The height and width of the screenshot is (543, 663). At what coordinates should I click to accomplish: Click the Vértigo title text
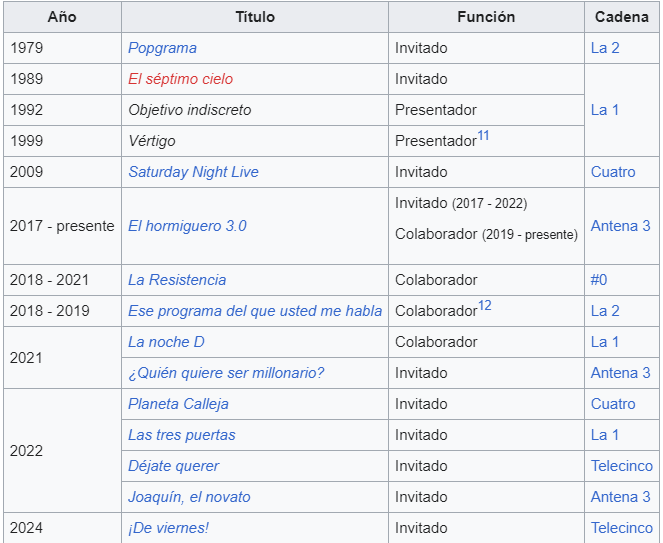pos(151,141)
